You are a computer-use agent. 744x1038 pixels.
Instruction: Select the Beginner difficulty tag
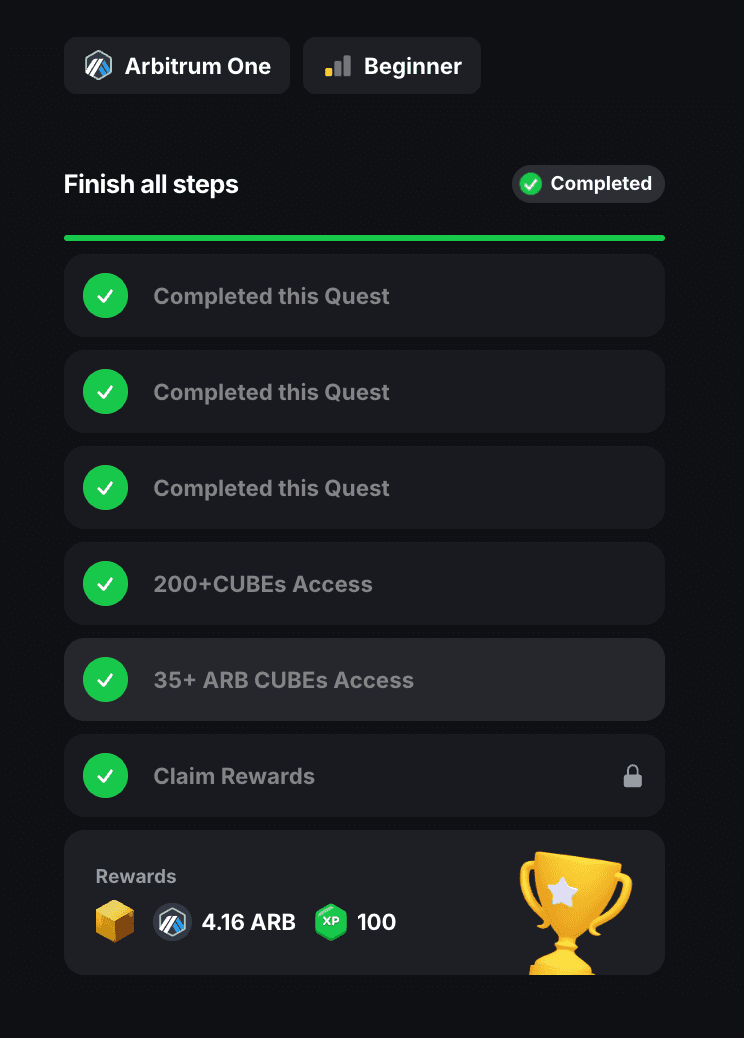click(x=392, y=66)
